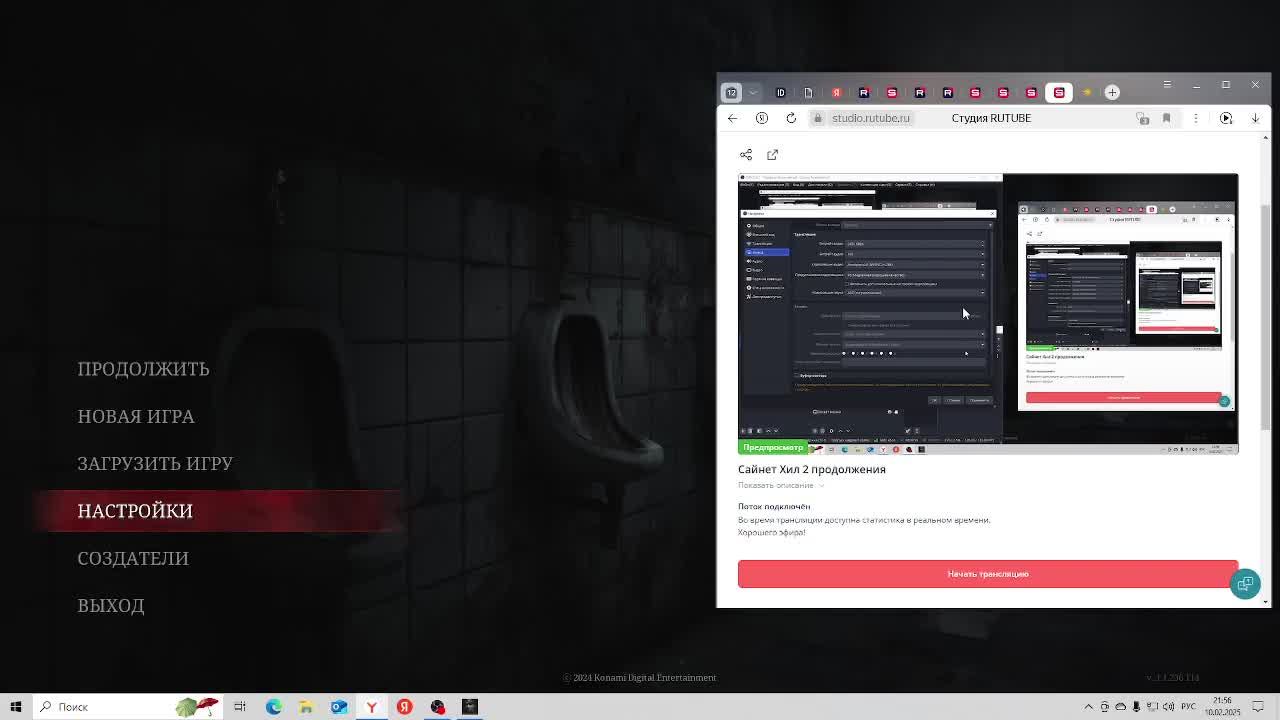Click the stream title Сайнет Хил 2 продолжения
The height and width of the screenshot is (720, 1280).
[812, 469]
